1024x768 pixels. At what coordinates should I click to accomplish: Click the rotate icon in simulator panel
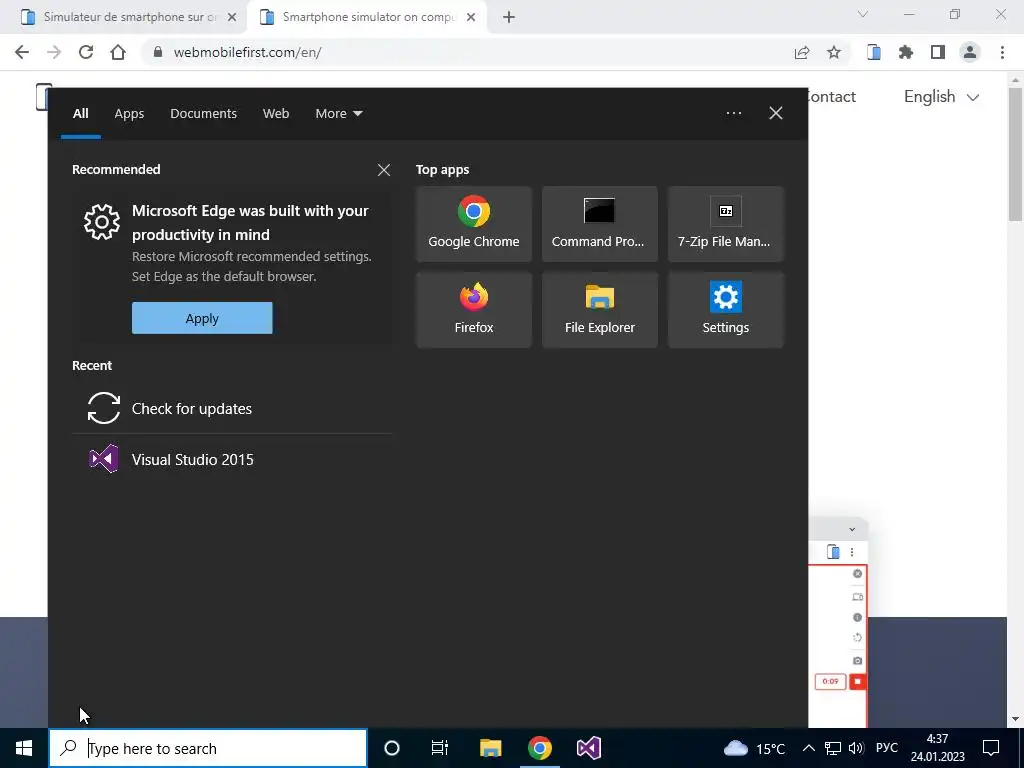(x=857, y=637)
